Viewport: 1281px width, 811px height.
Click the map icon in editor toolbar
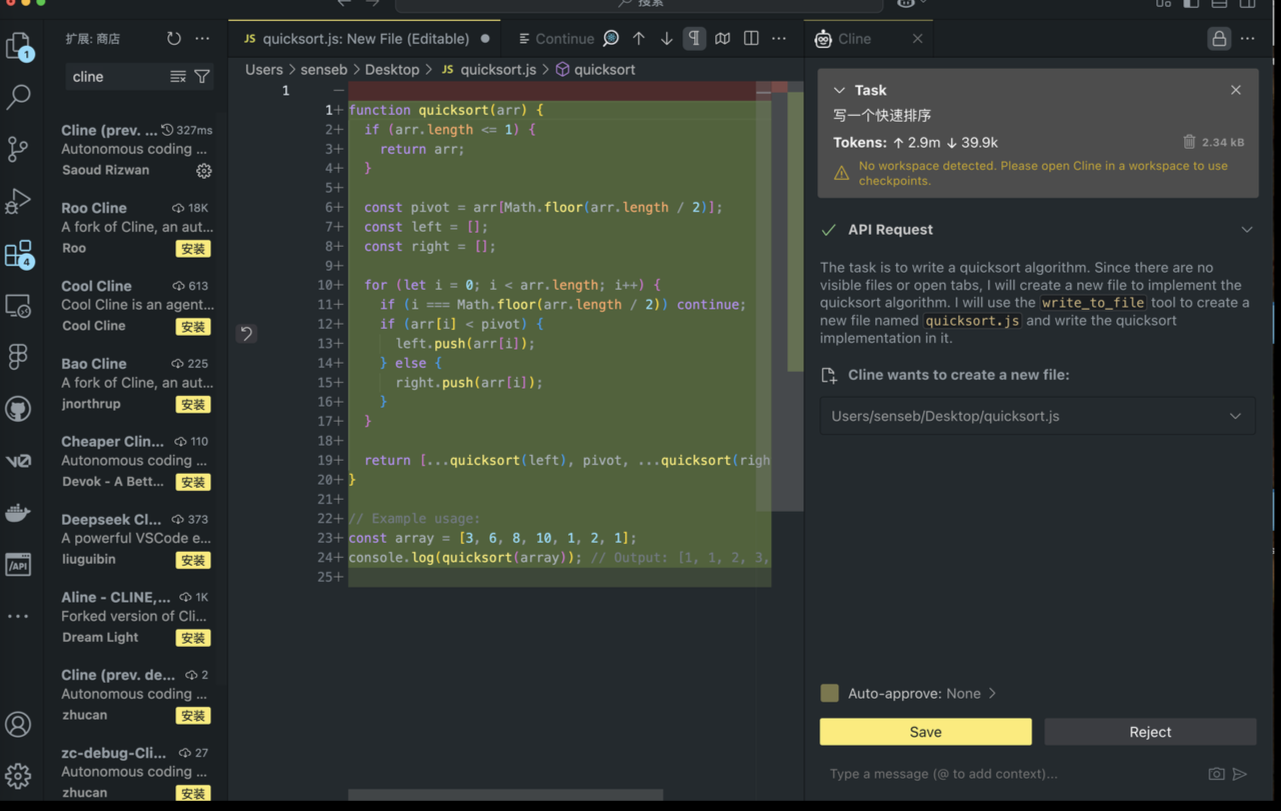point(723,39)
